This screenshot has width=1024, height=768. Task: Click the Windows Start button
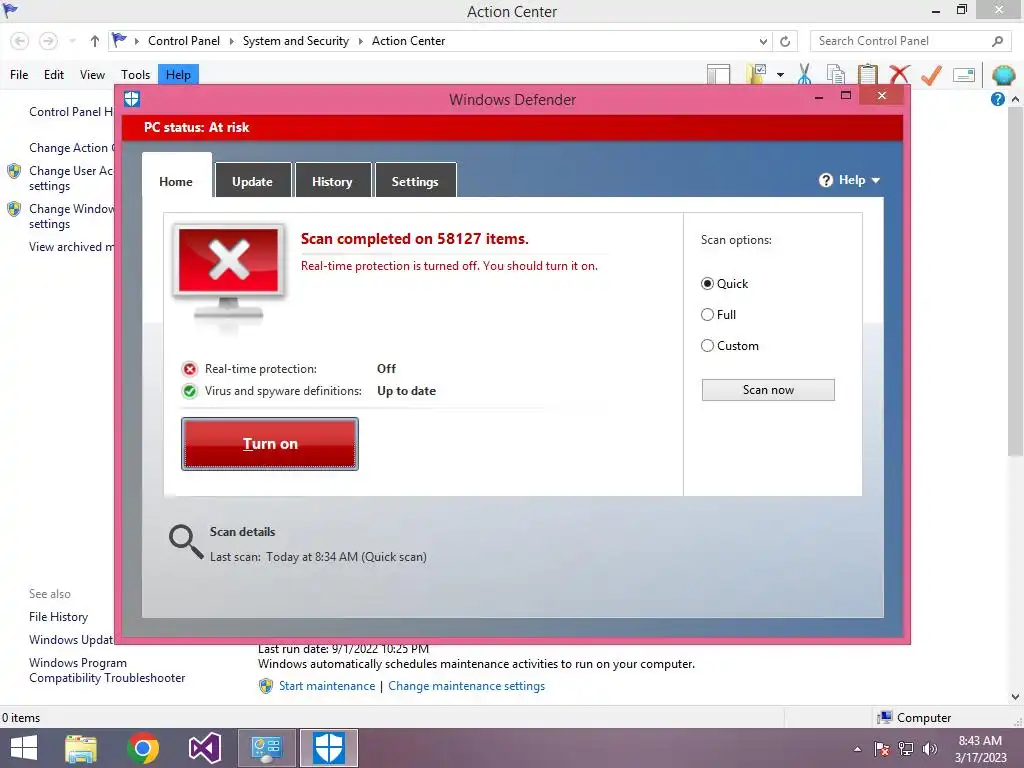[24, 748]
